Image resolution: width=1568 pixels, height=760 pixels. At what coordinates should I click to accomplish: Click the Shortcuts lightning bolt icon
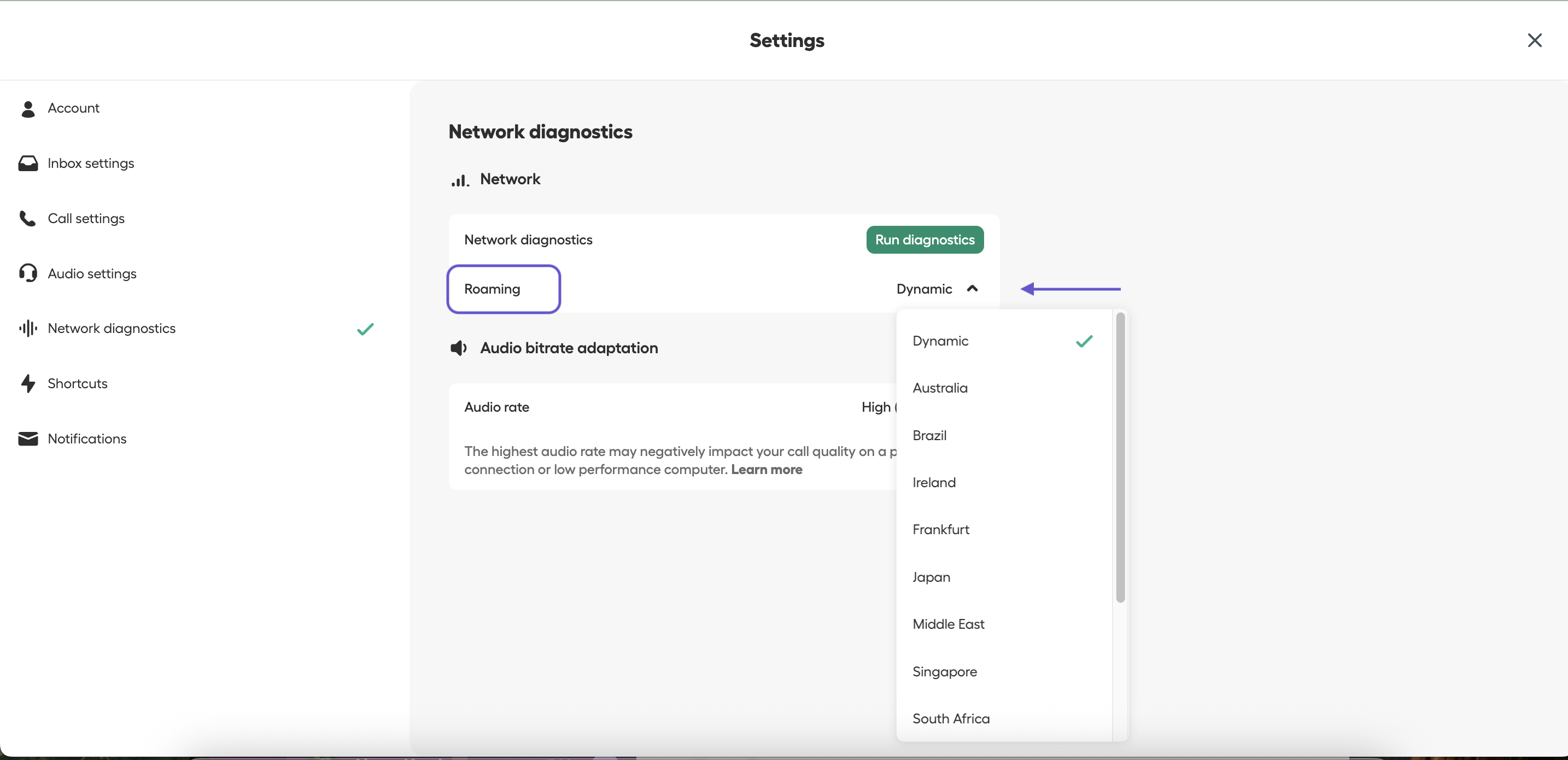click(x=28, y=384)
